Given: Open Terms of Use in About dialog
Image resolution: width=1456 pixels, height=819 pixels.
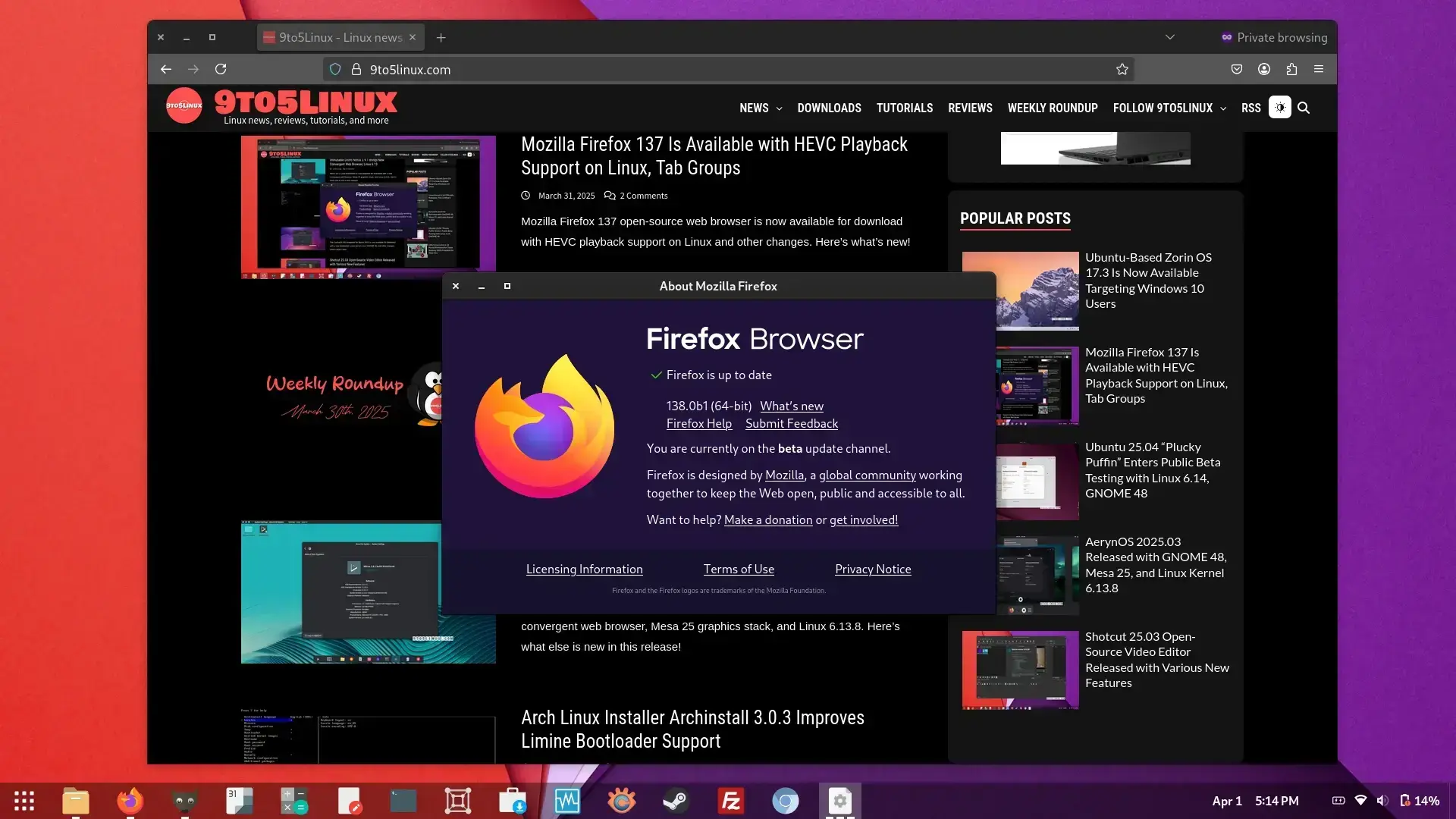Looking at the screenshot, I should (739, 569).
